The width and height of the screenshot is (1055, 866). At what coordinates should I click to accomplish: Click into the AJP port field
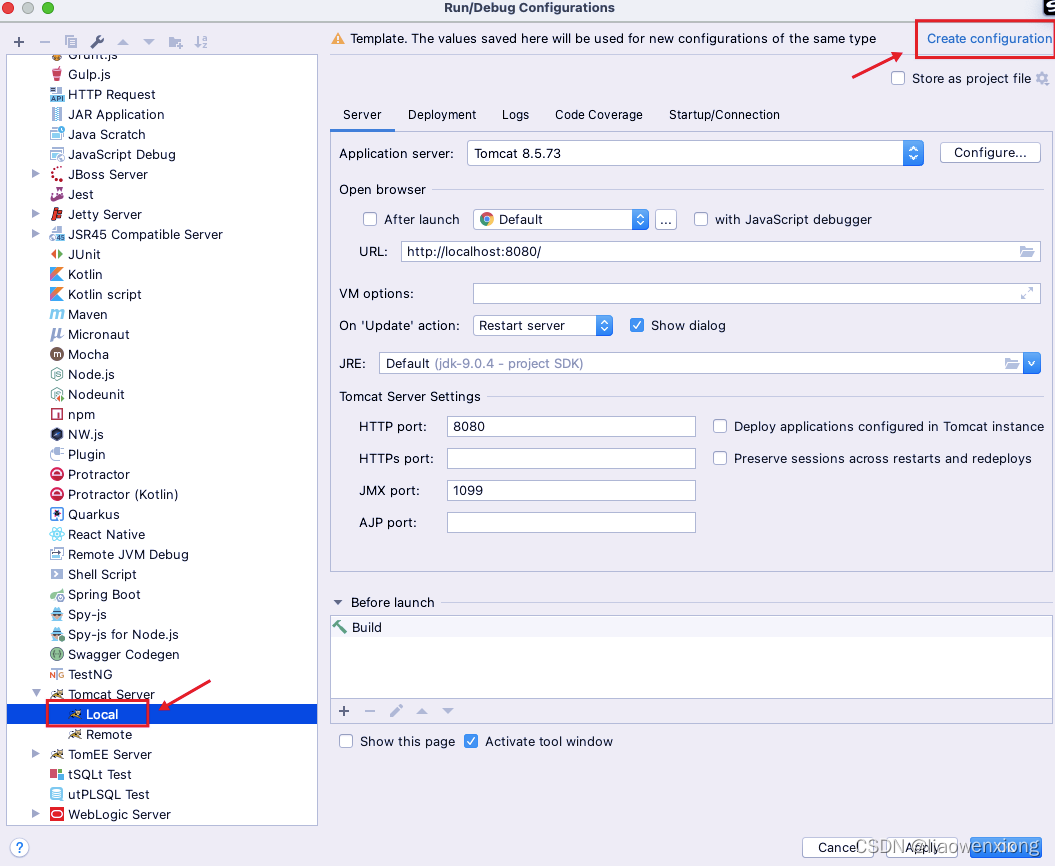(x=571, y=523)
